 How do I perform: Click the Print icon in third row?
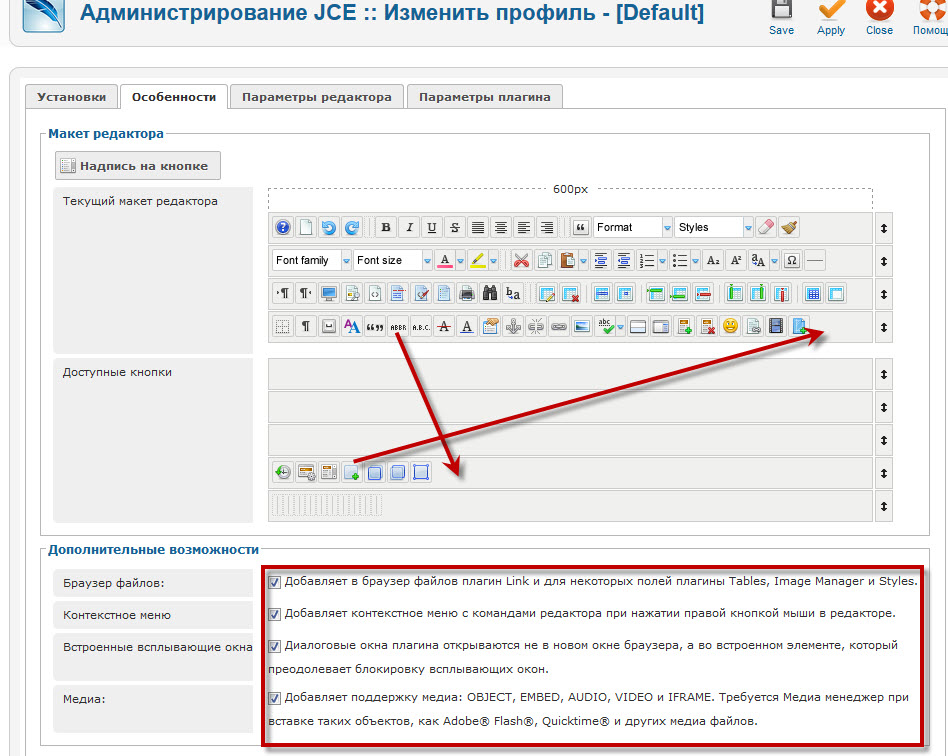[x=466, y=294]
